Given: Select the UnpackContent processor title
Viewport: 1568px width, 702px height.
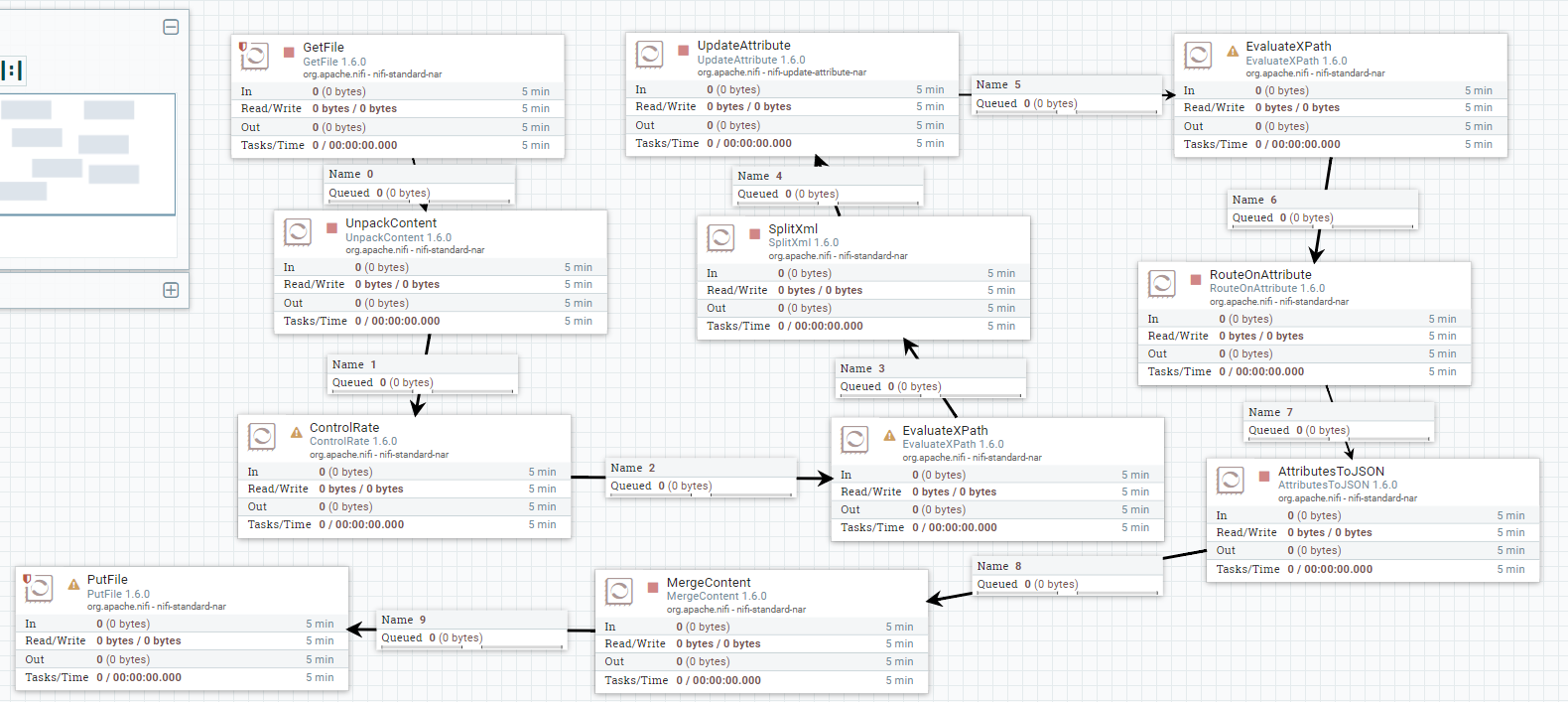Looking at the screenshot, I should (x=391, y=223).
